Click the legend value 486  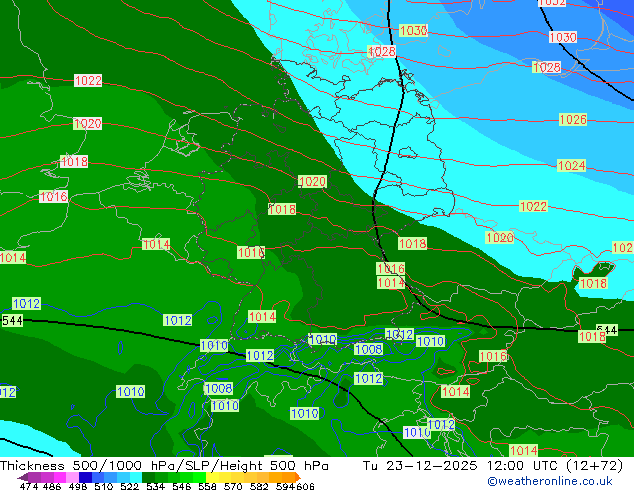click(x=52, y=486)
